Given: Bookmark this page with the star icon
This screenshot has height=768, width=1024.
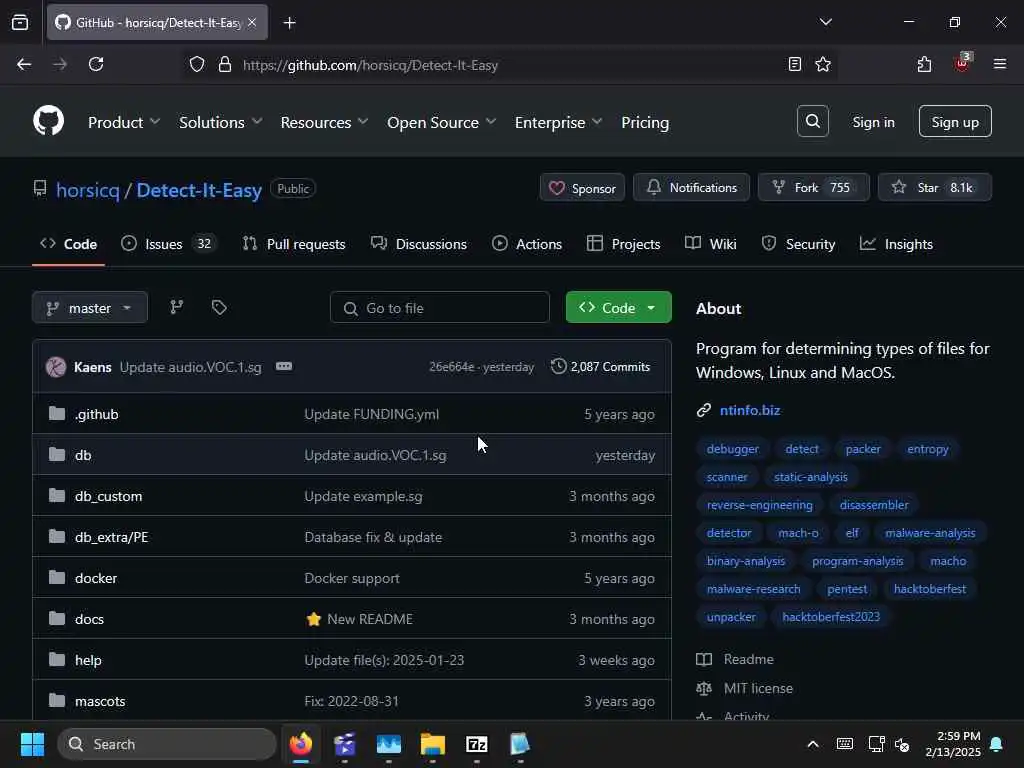Looking at the screenshot, I should tap(823, 64).
